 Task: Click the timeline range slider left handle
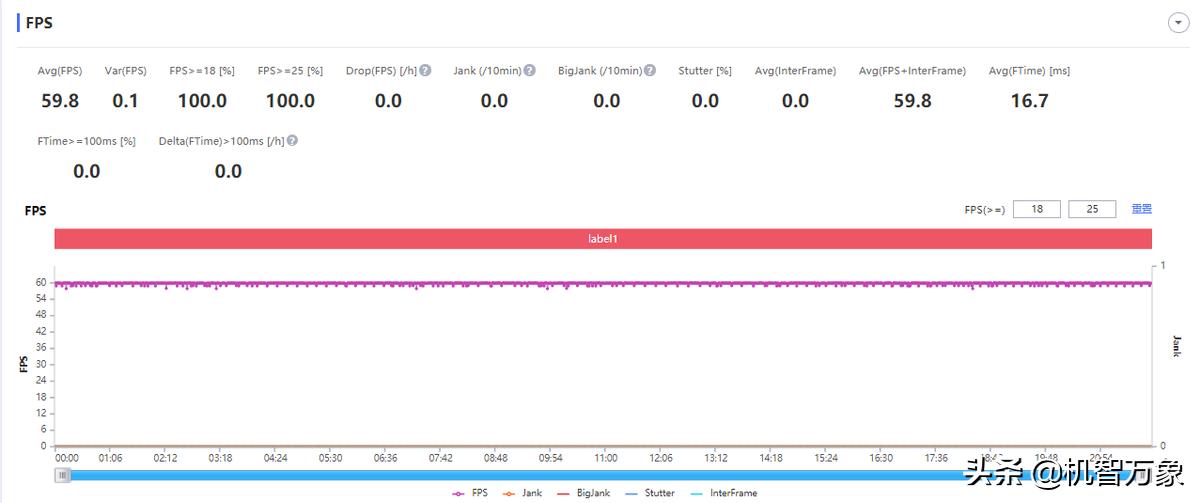tap(63, 475)
